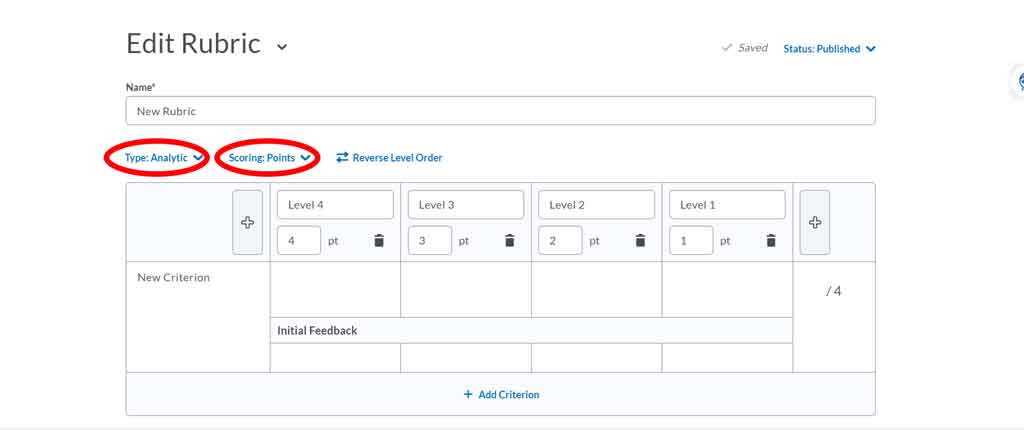Add a new level on the left side
1024x430 pixels.
point(248,222)
